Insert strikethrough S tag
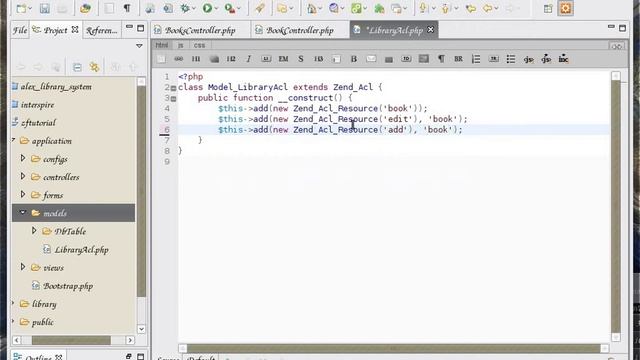 point(301,59)
